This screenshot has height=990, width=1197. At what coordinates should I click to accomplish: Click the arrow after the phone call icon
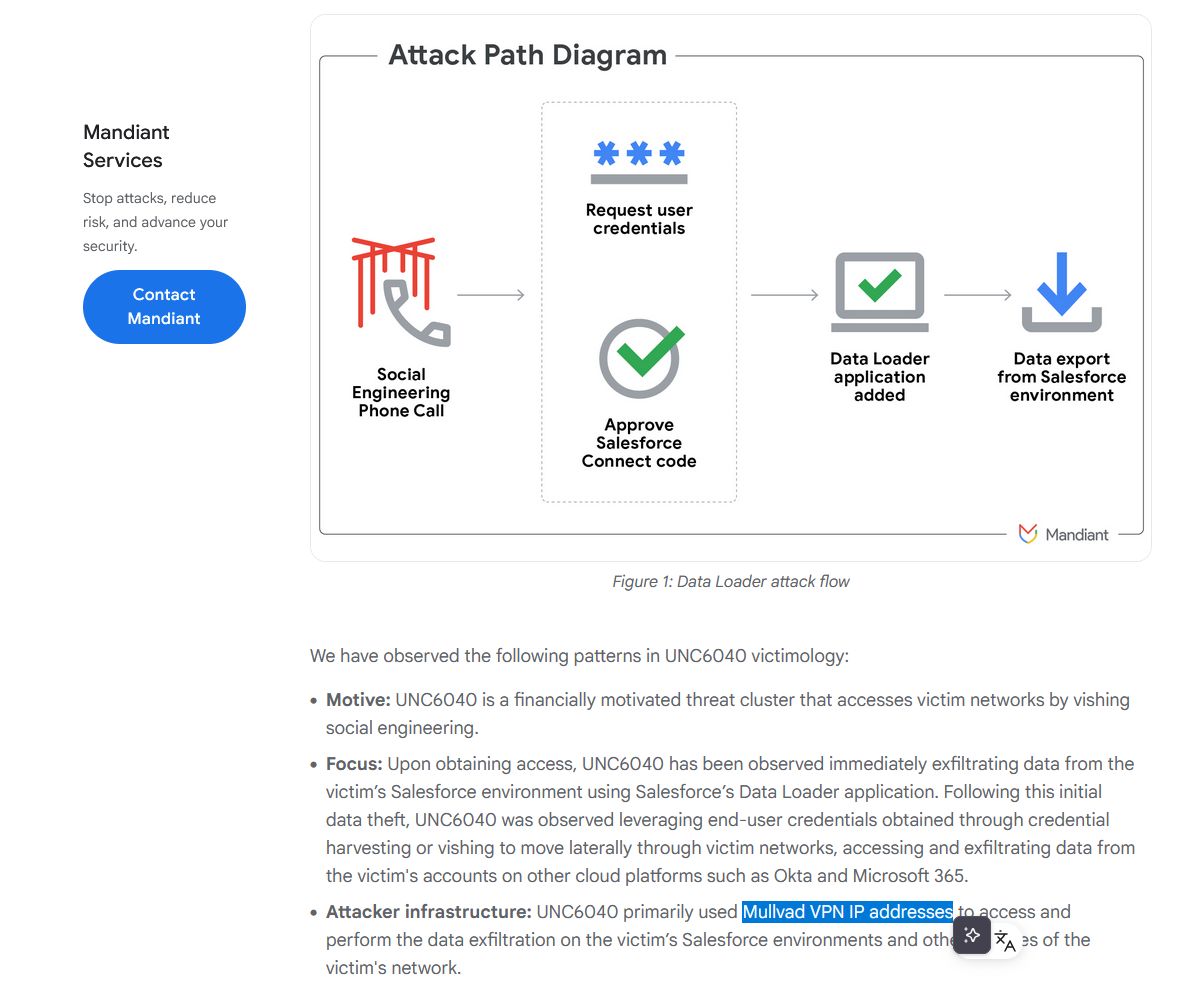(x=491, y=295)
